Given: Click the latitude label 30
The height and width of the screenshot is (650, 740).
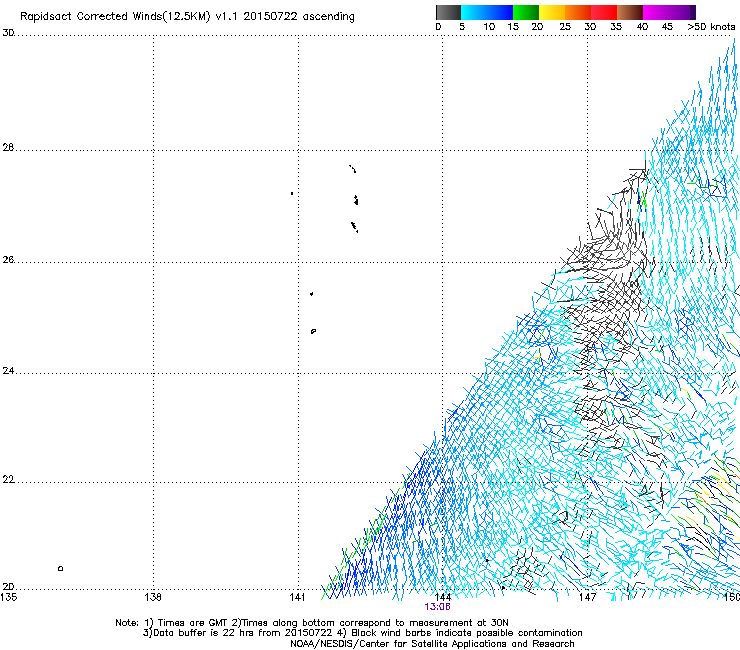Looking at the screenshot, I should 8,33.
